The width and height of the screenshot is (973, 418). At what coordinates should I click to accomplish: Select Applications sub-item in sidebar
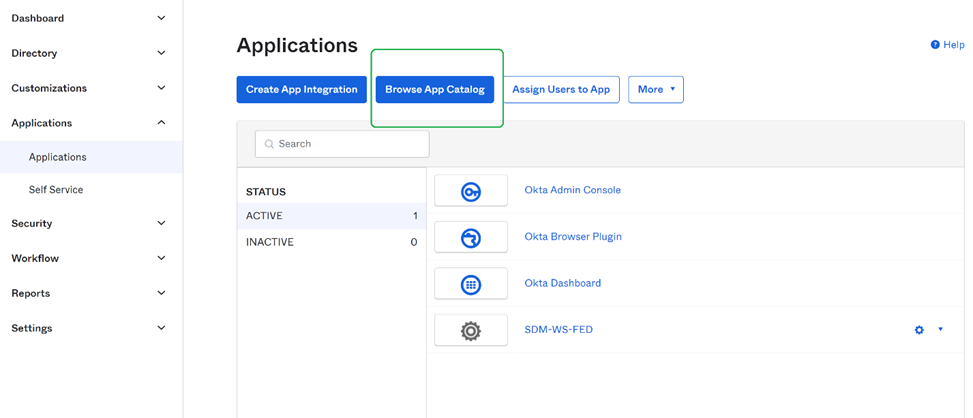pos(91,157)
